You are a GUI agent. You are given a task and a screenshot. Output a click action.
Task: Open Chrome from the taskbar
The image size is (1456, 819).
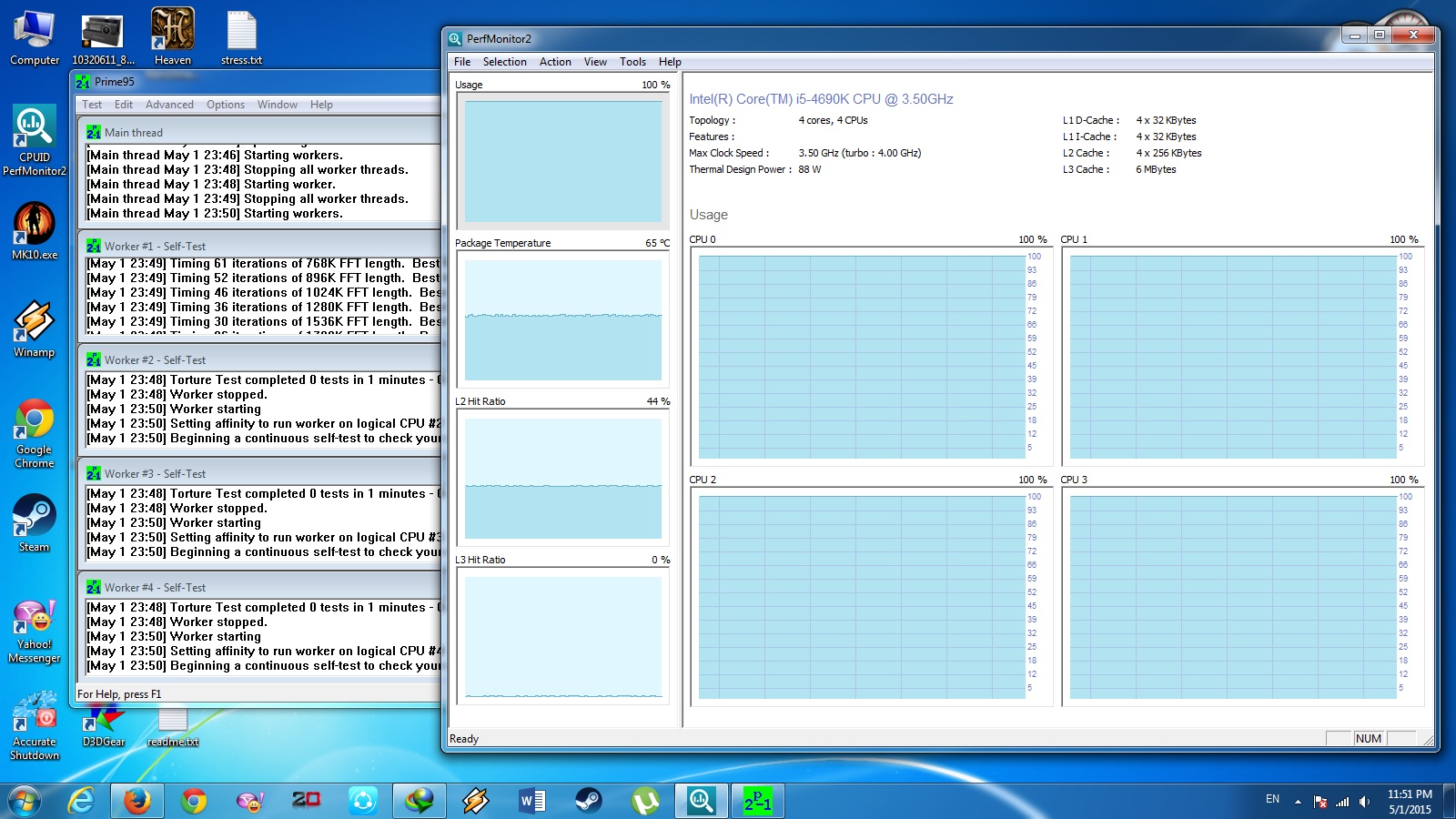coord(194,801)
